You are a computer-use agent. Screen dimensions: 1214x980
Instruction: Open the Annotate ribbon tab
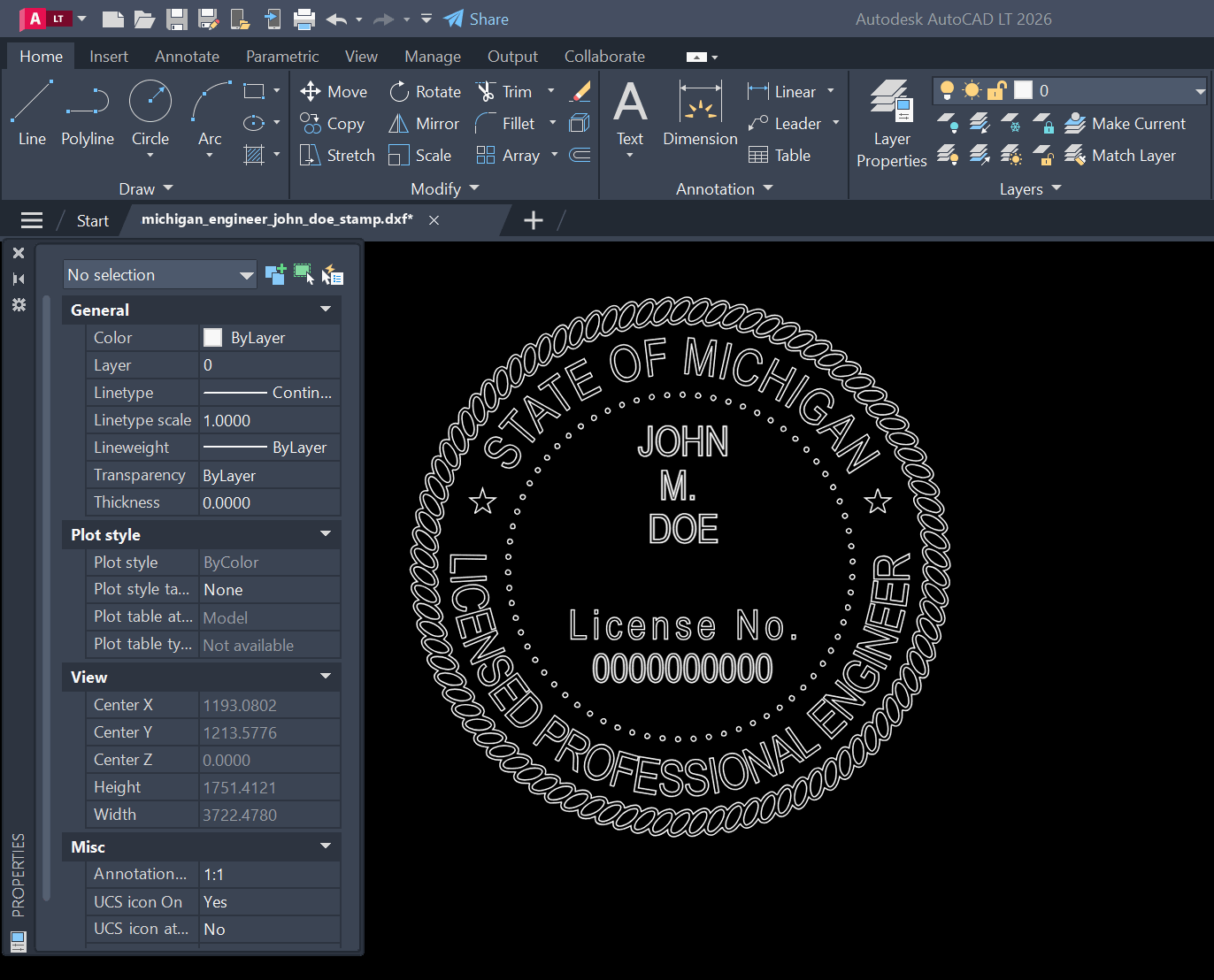point(187,56)
